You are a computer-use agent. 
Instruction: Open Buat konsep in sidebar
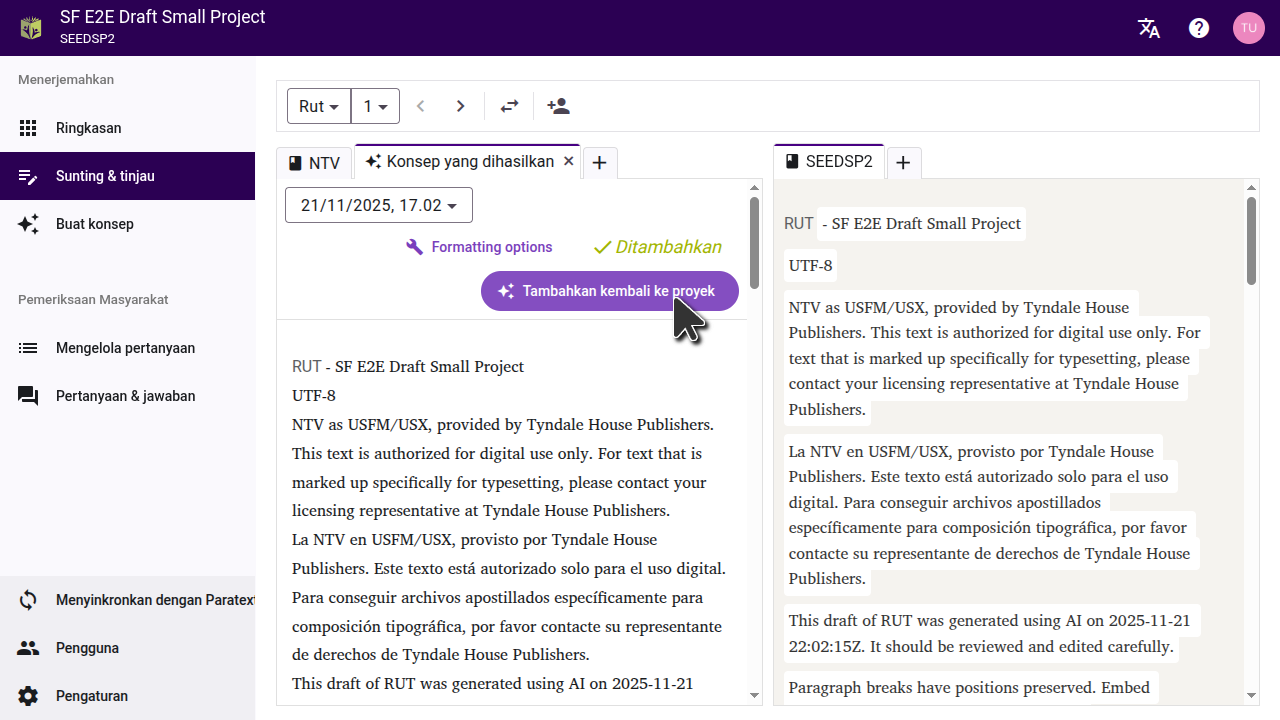click(x=94, y=224)
